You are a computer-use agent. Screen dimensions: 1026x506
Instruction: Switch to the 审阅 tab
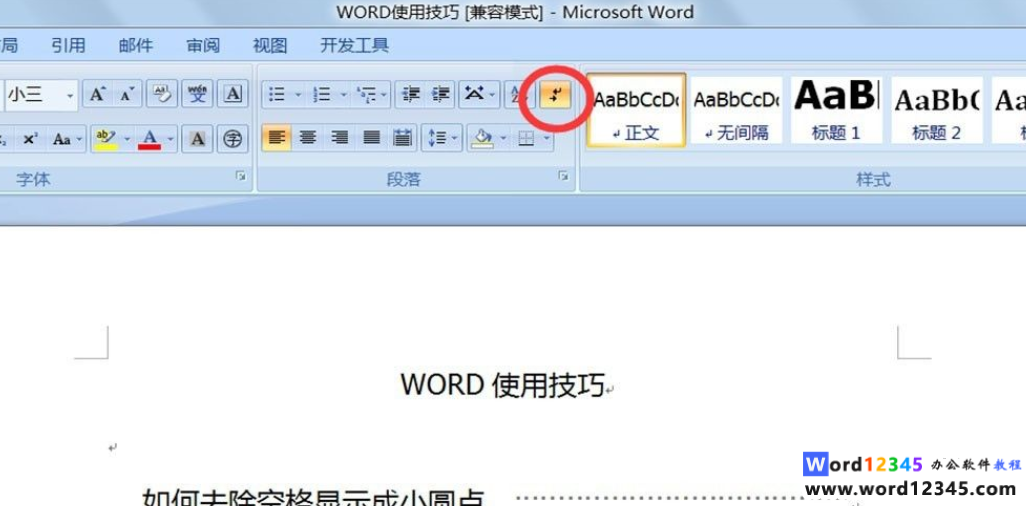pyautogui.click(x=203, y=45)
